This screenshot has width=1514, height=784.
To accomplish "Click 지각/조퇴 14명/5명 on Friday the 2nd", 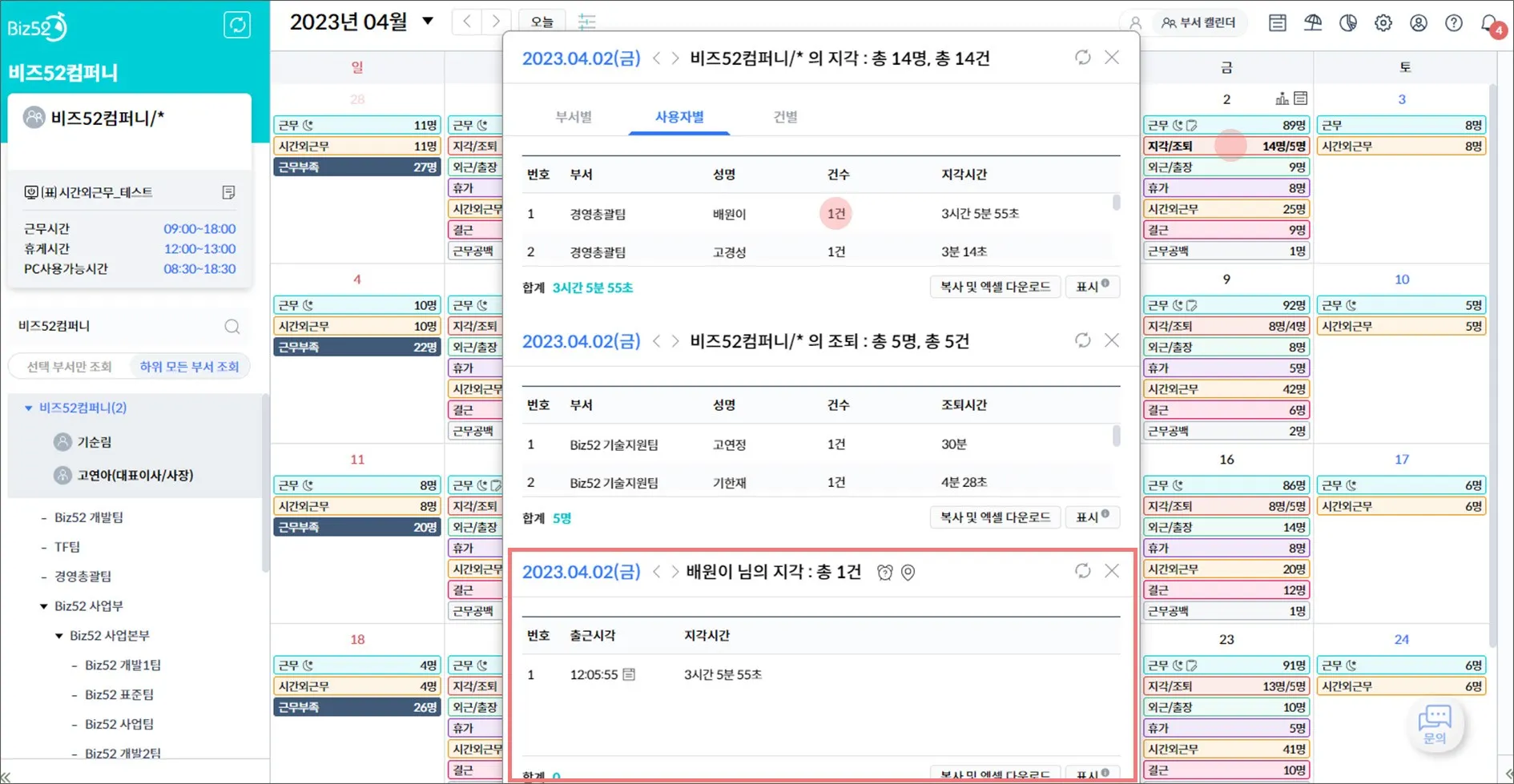I will click(1226, 147).
